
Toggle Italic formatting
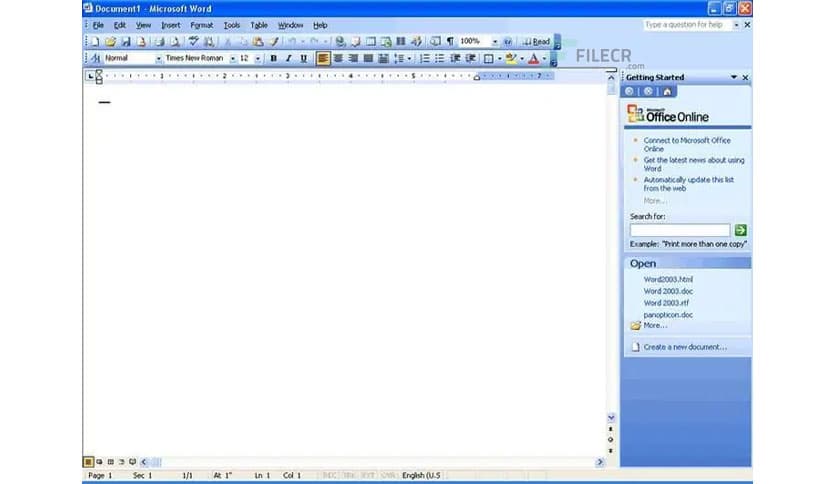coord(288,59)
